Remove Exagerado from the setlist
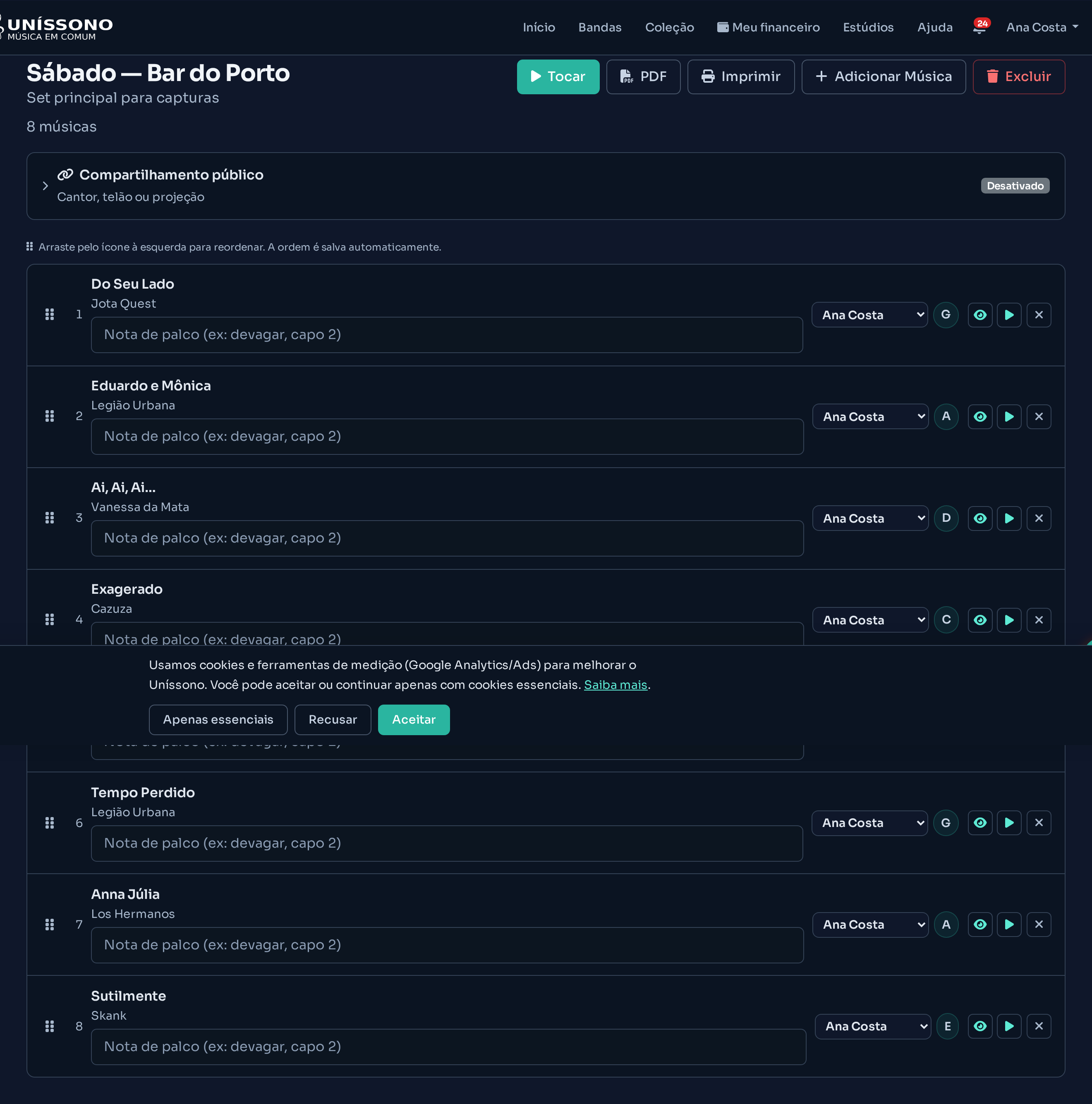 click(x=1039, y=620)
